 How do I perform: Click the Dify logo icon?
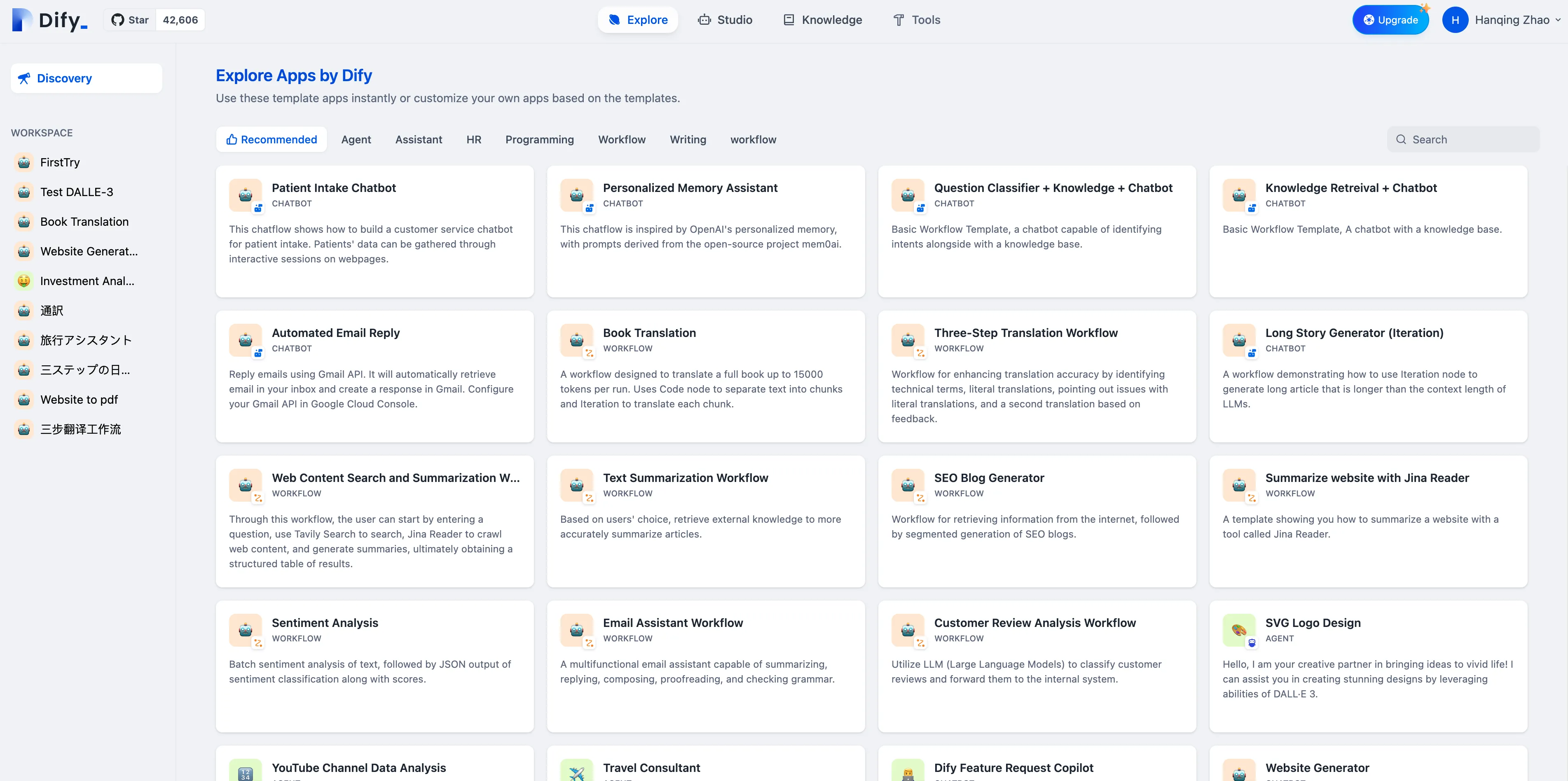point(23,19)
